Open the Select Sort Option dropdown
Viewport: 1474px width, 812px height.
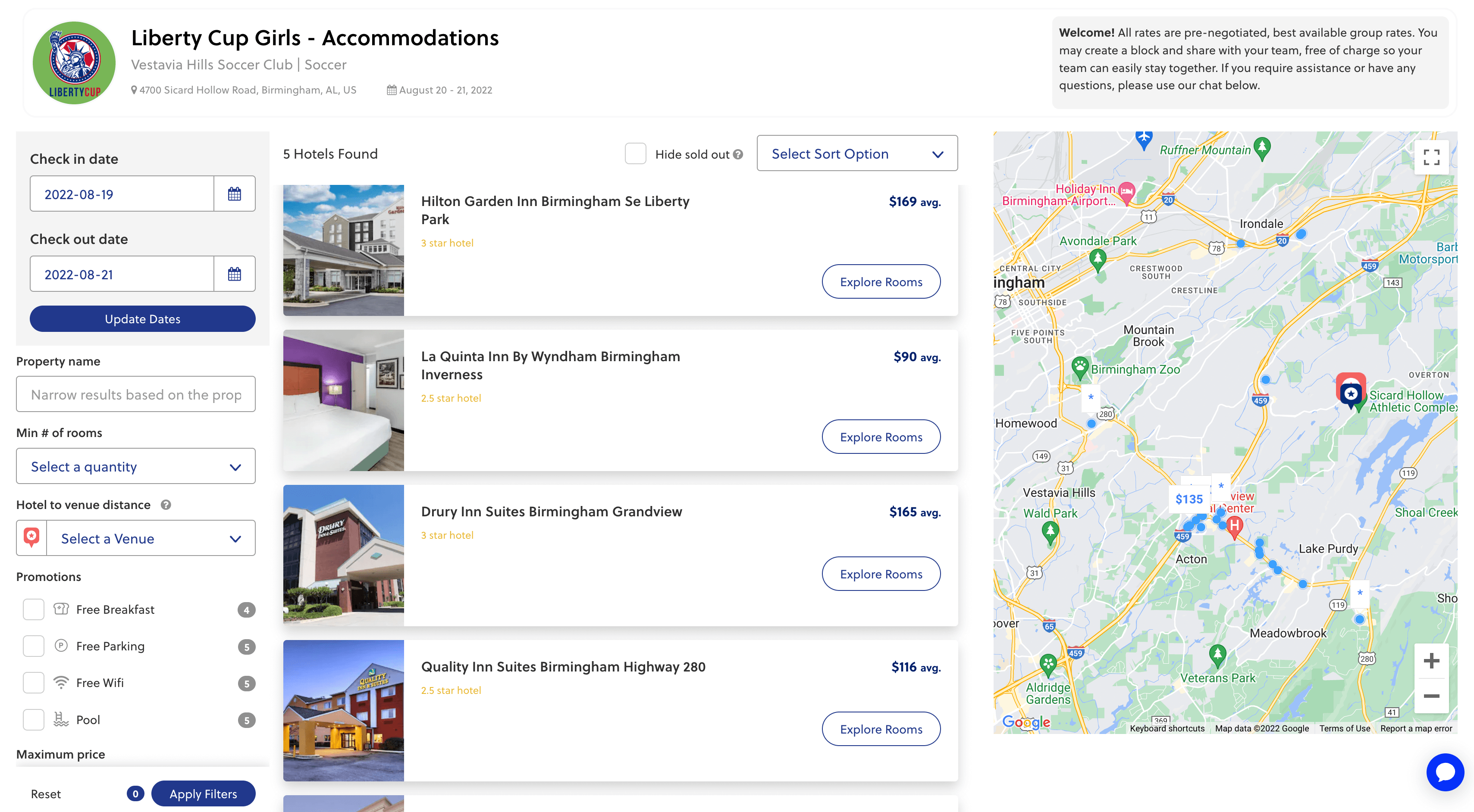[856, 153]
